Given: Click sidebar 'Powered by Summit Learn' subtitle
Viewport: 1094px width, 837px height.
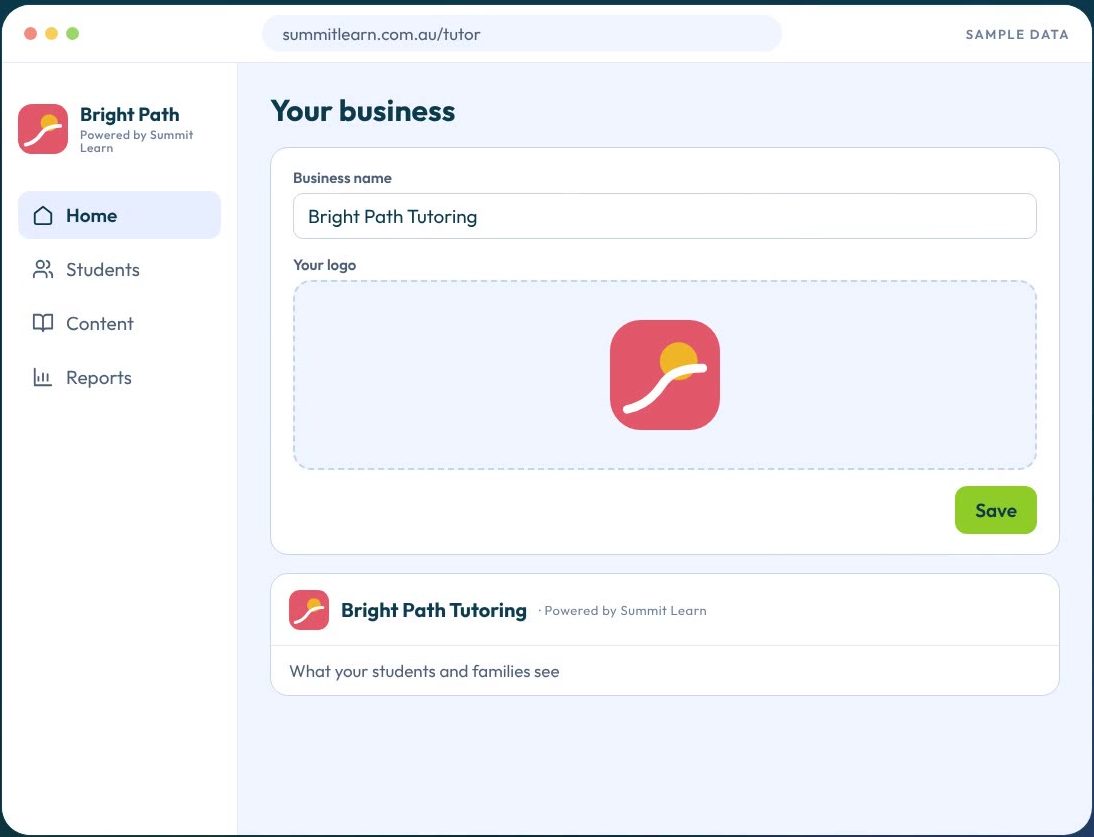Looking at the screenshot, I should tap(137, 141).
